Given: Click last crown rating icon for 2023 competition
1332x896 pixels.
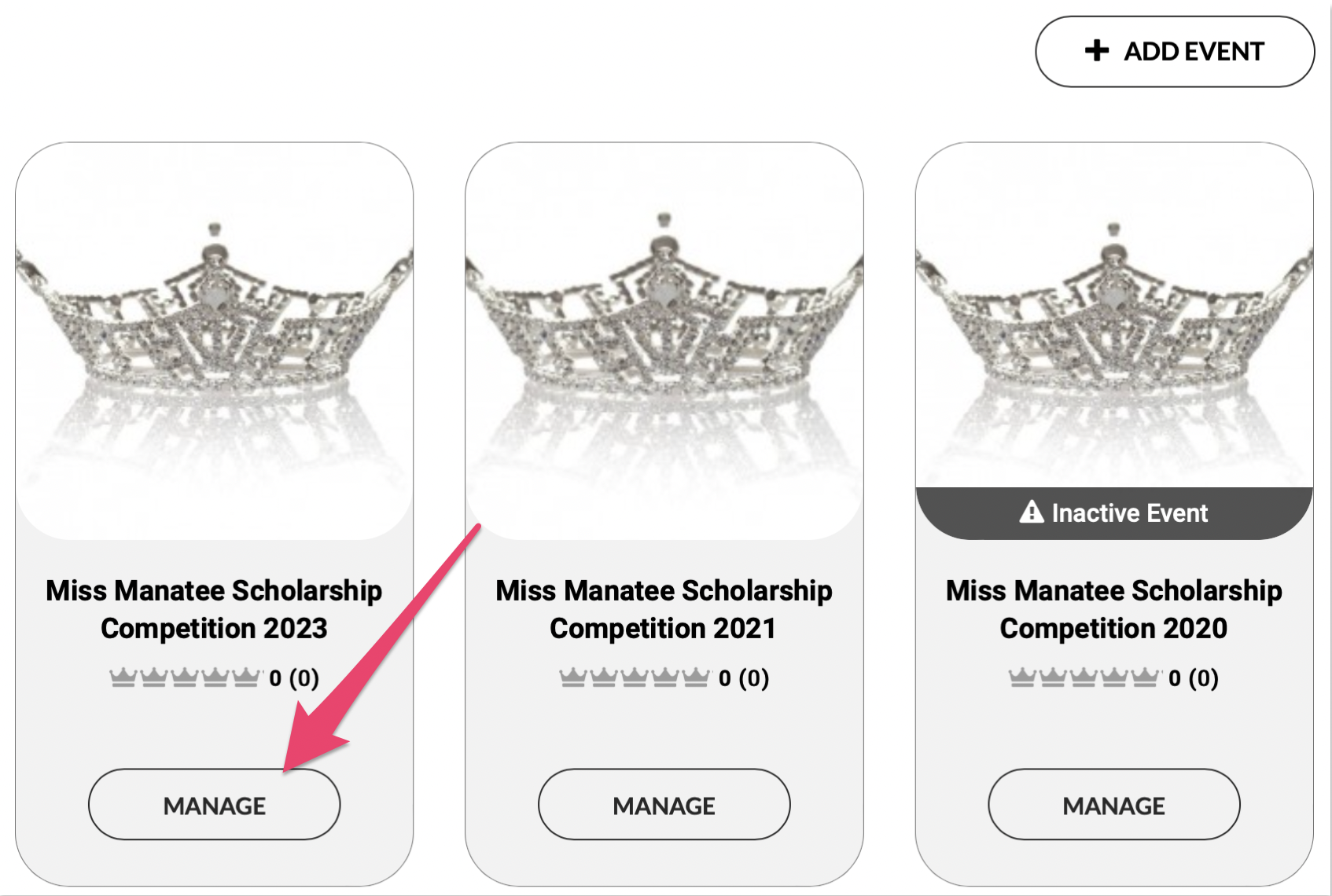Looking at the screenshot, I should (245, 677).
